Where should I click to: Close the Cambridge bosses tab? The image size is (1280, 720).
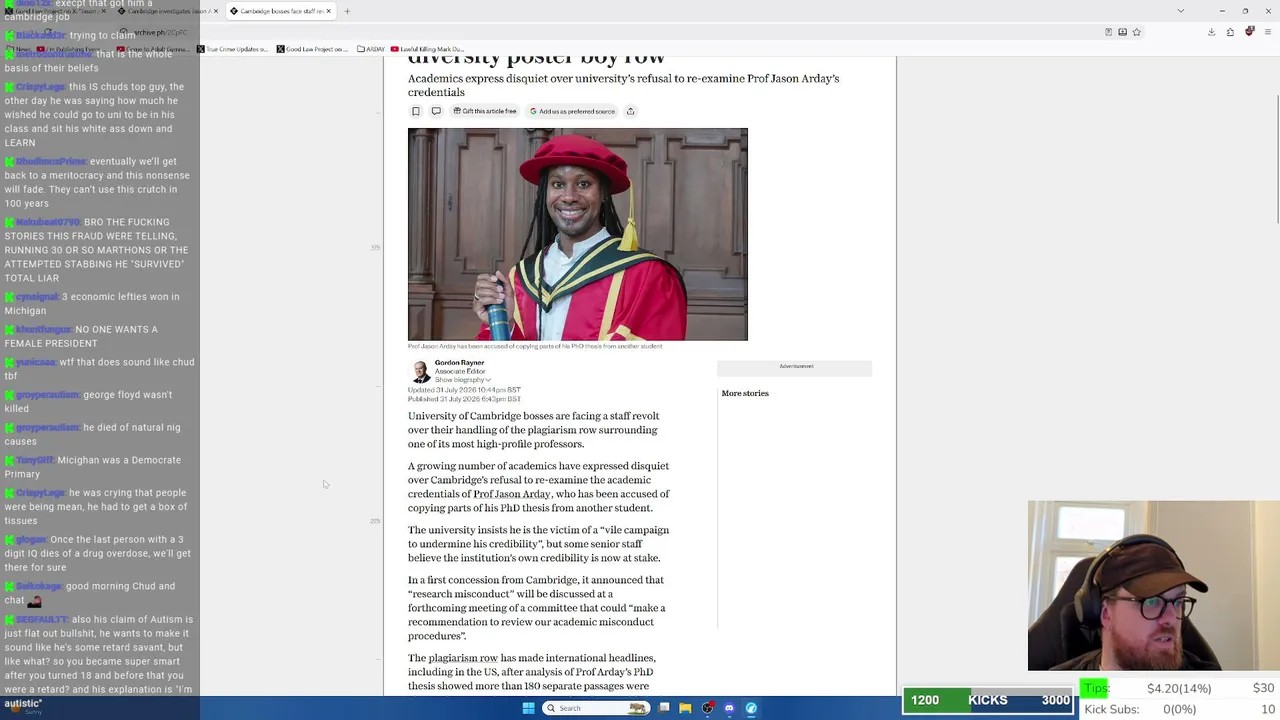pos(328,11)
